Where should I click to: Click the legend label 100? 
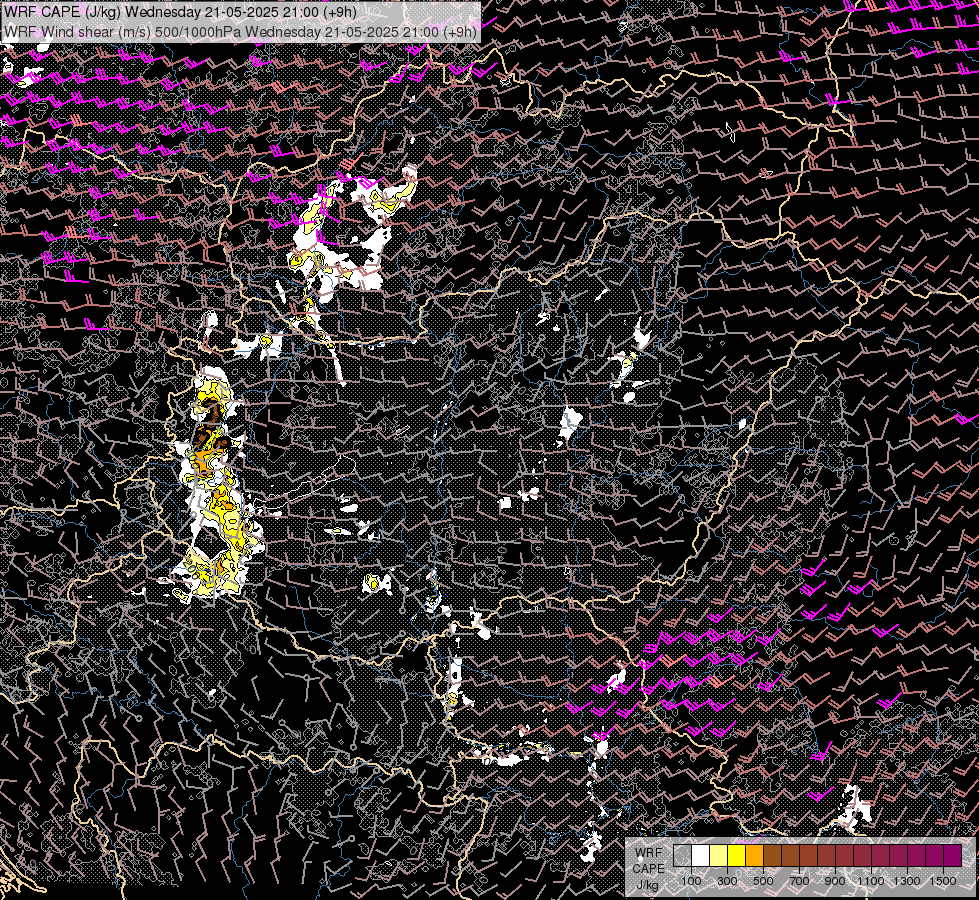coord(691,881)
